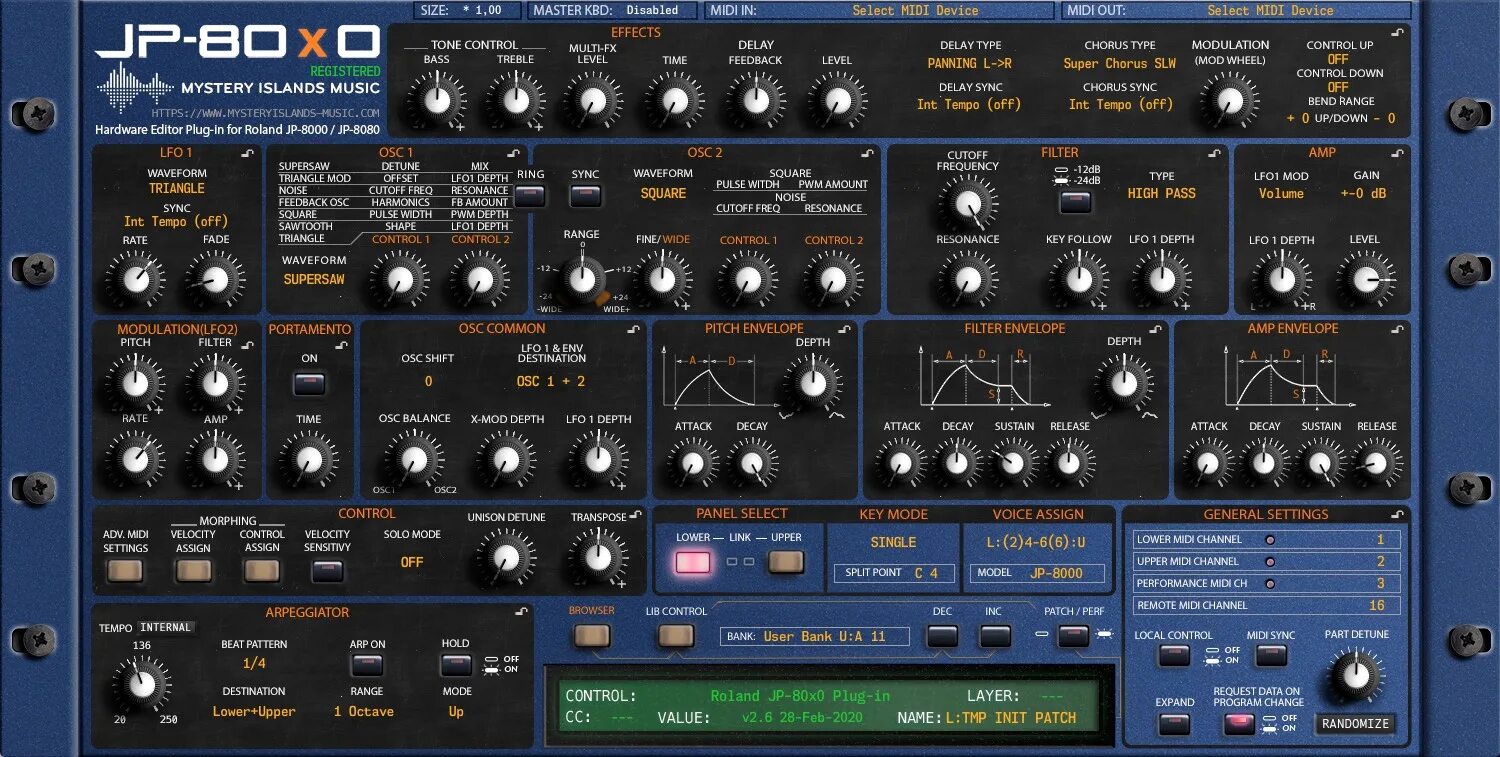1500x757 pixels.
Task: Click the PART DETUNE knob
Action: (x=1355, y=674)
